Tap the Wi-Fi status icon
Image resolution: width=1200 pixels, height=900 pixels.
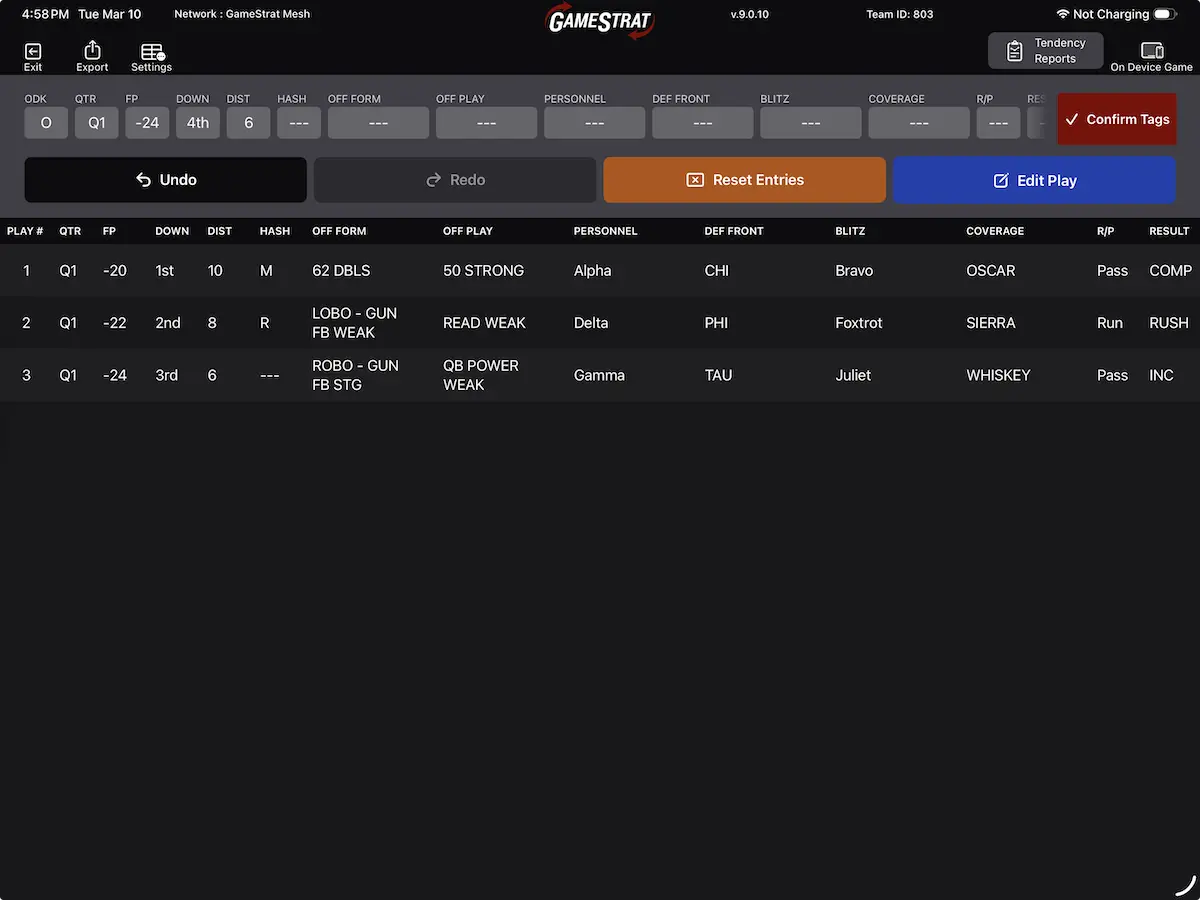(x=1062, y=15)
